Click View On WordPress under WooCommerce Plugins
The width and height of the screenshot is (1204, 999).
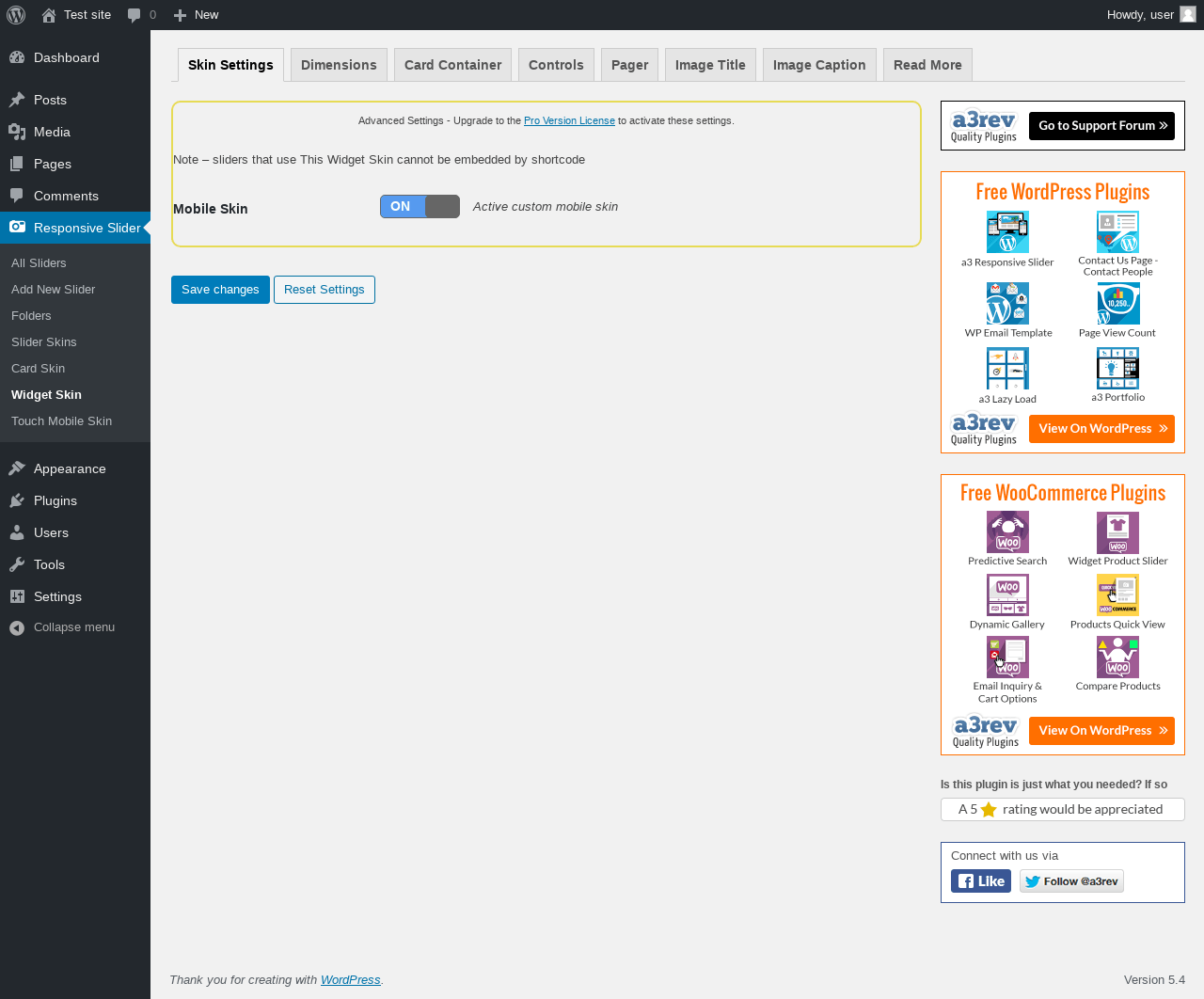coord(1101,731)
